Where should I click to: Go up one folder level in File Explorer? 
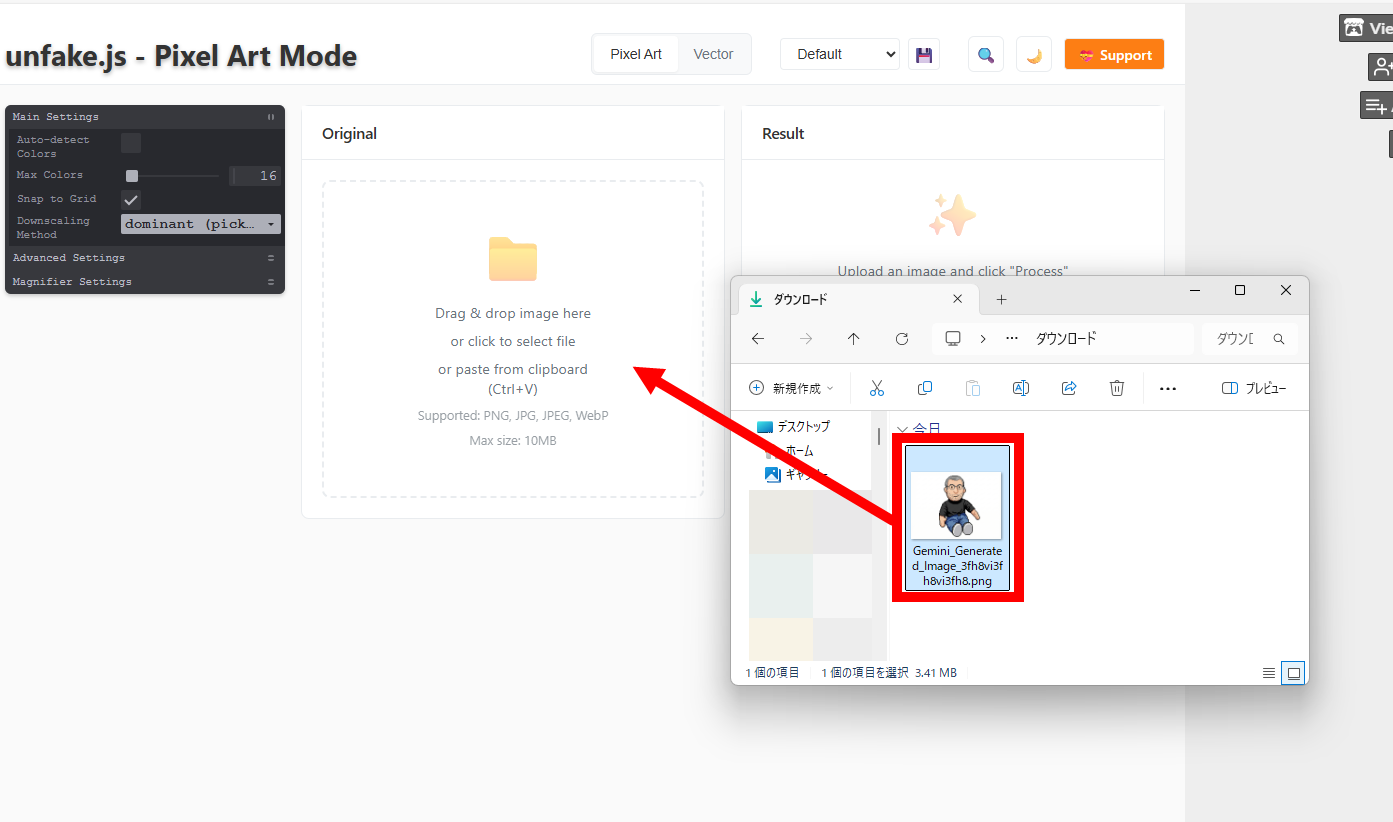[x=853, y=339]
